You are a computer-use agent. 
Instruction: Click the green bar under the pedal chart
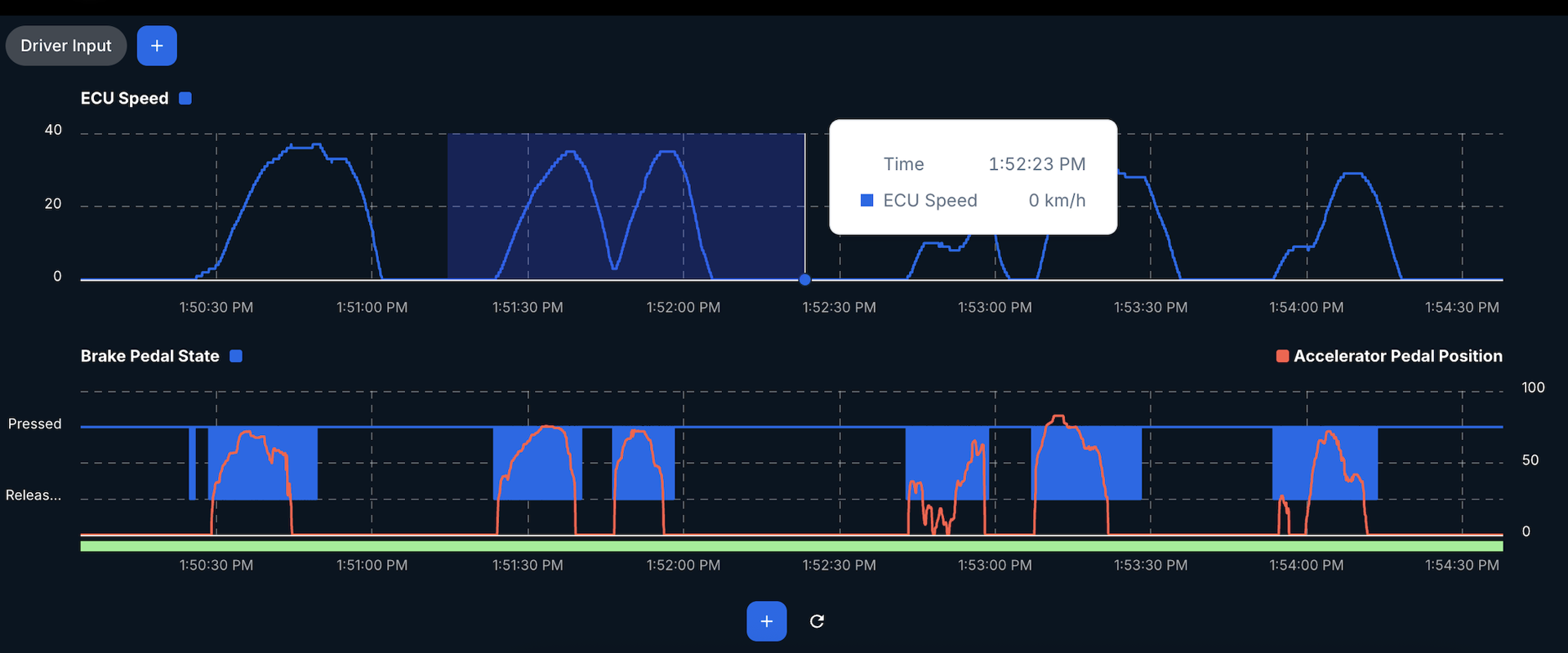click(791, 546)
